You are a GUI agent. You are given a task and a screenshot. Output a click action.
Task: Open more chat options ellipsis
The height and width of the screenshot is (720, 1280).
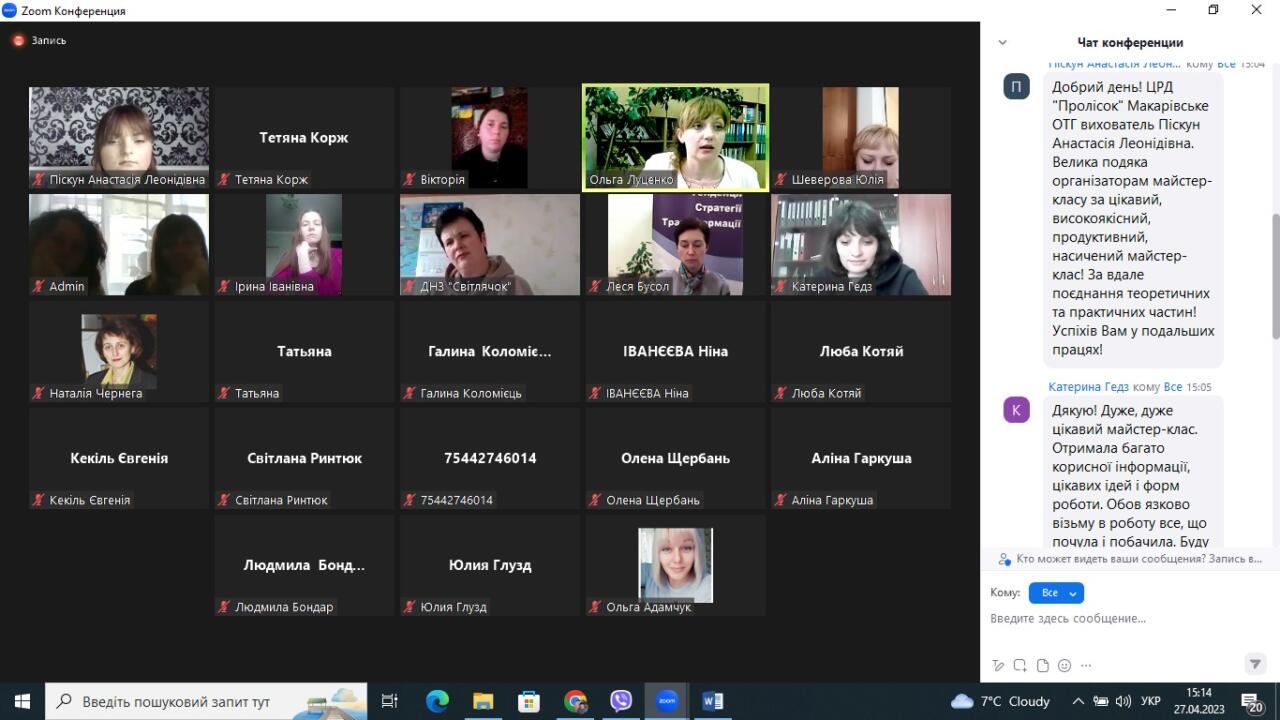click(x=1086, y=665)
